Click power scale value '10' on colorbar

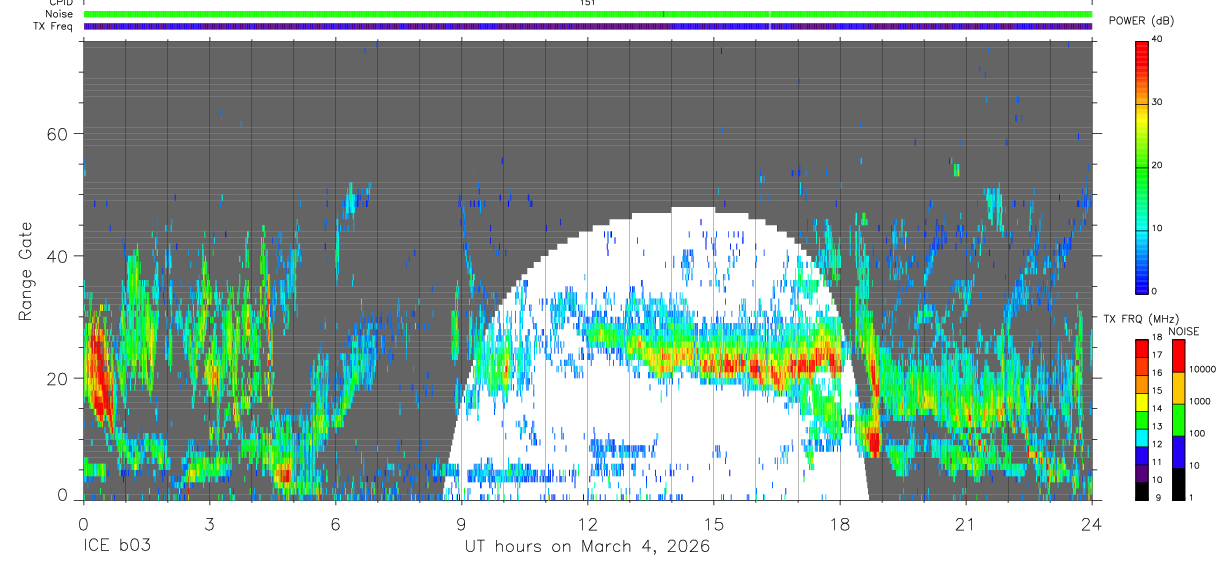click(1157, 229)
